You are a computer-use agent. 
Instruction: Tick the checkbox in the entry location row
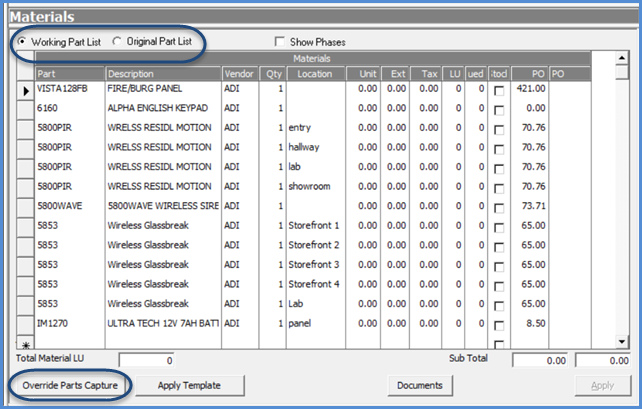[x=499, y=130]
